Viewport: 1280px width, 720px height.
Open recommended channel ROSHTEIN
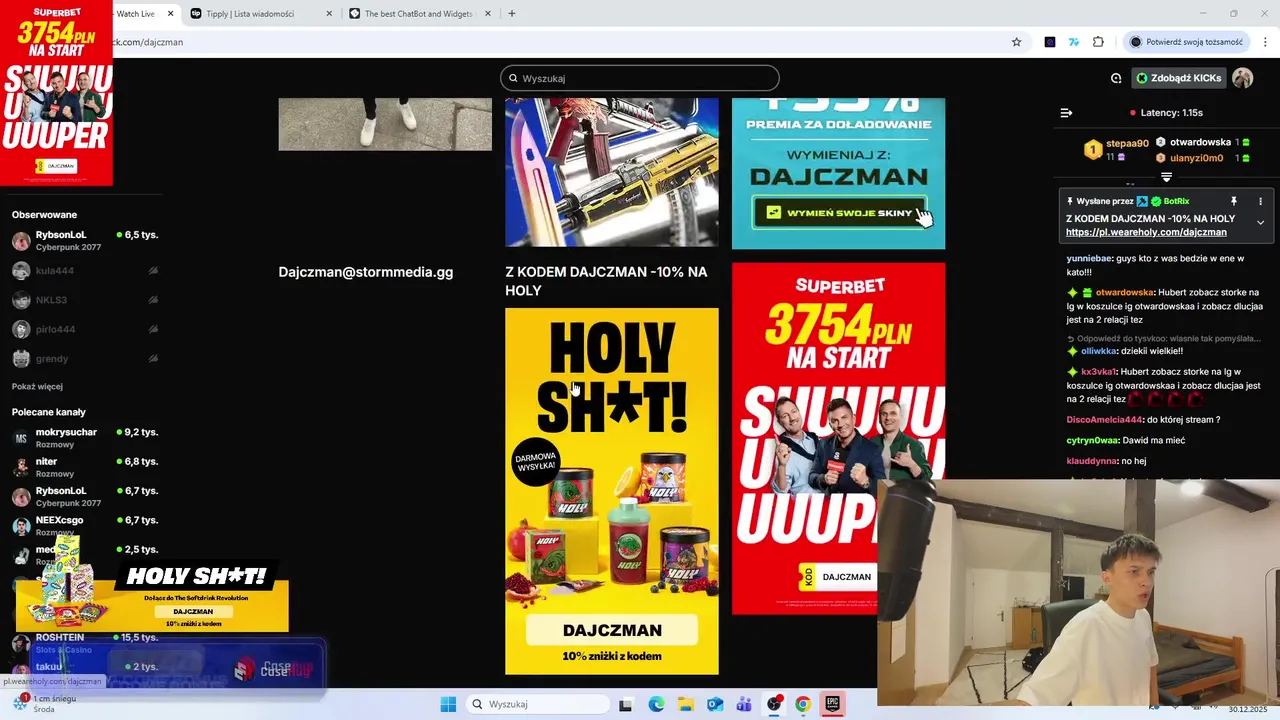(85, 642)
